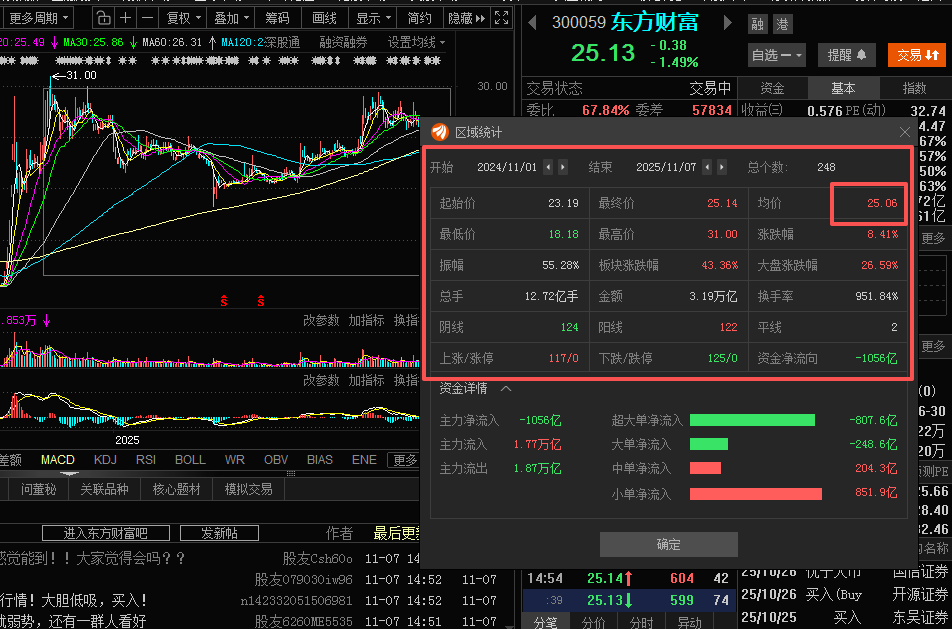Step start date 2024/11/01 backward
Screen dimensions: 952x629
pos(548,167)
